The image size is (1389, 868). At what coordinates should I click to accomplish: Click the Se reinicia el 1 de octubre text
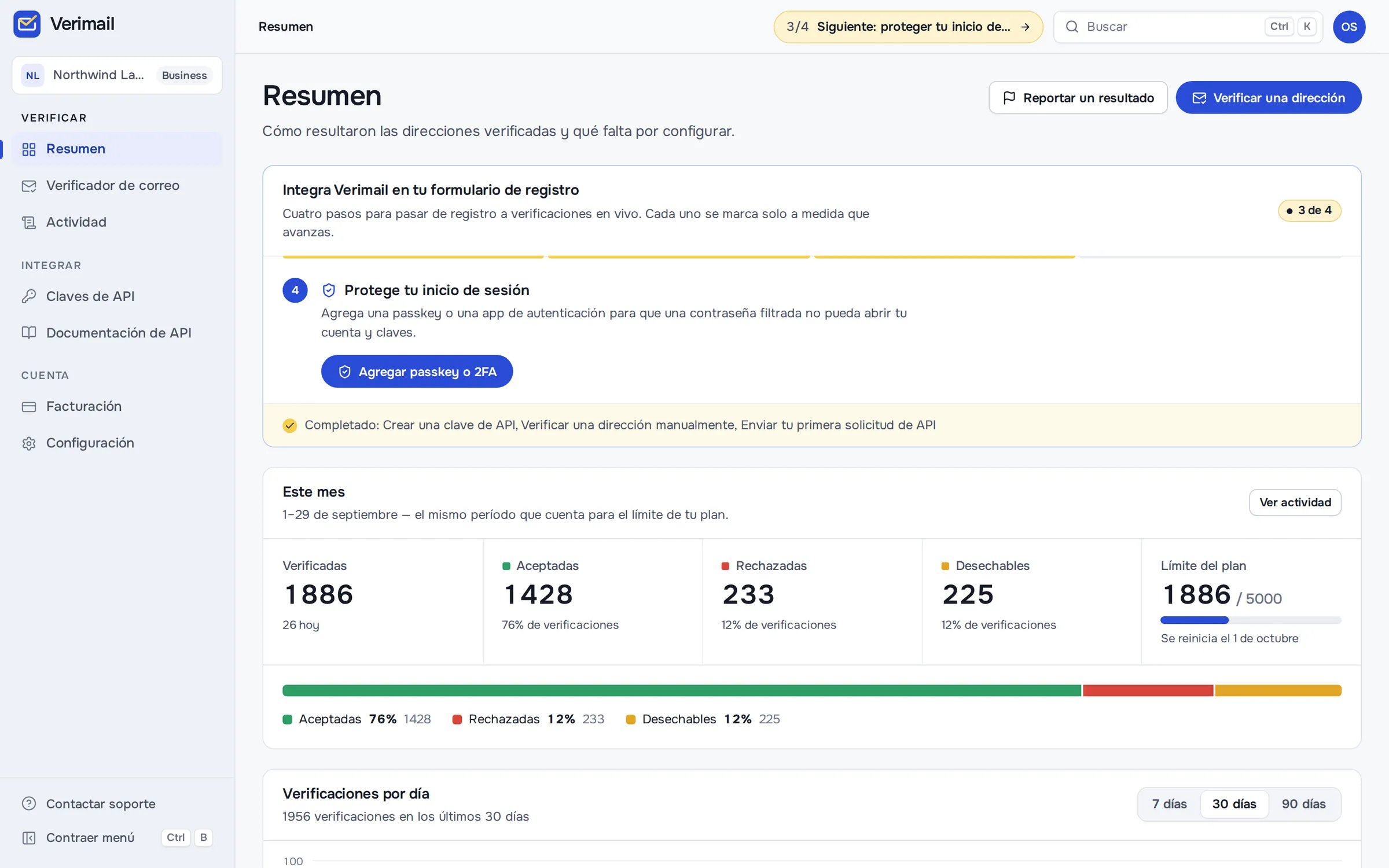[x=1229, y=638]
